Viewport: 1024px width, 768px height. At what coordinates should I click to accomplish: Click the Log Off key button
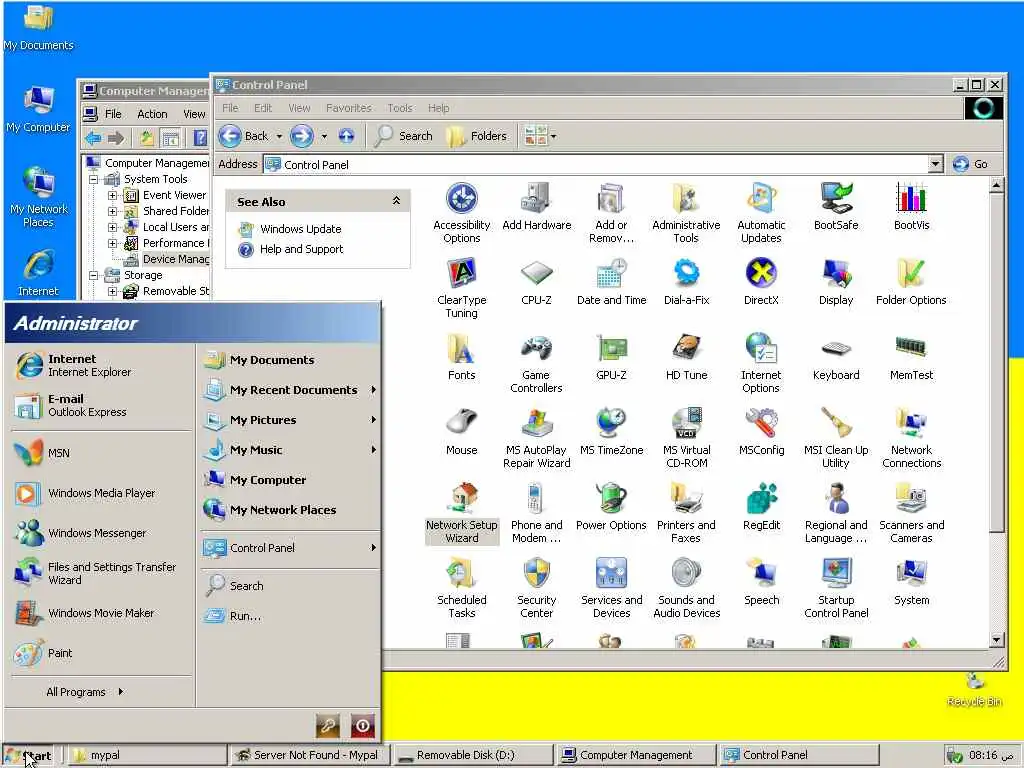click(328, 725)
